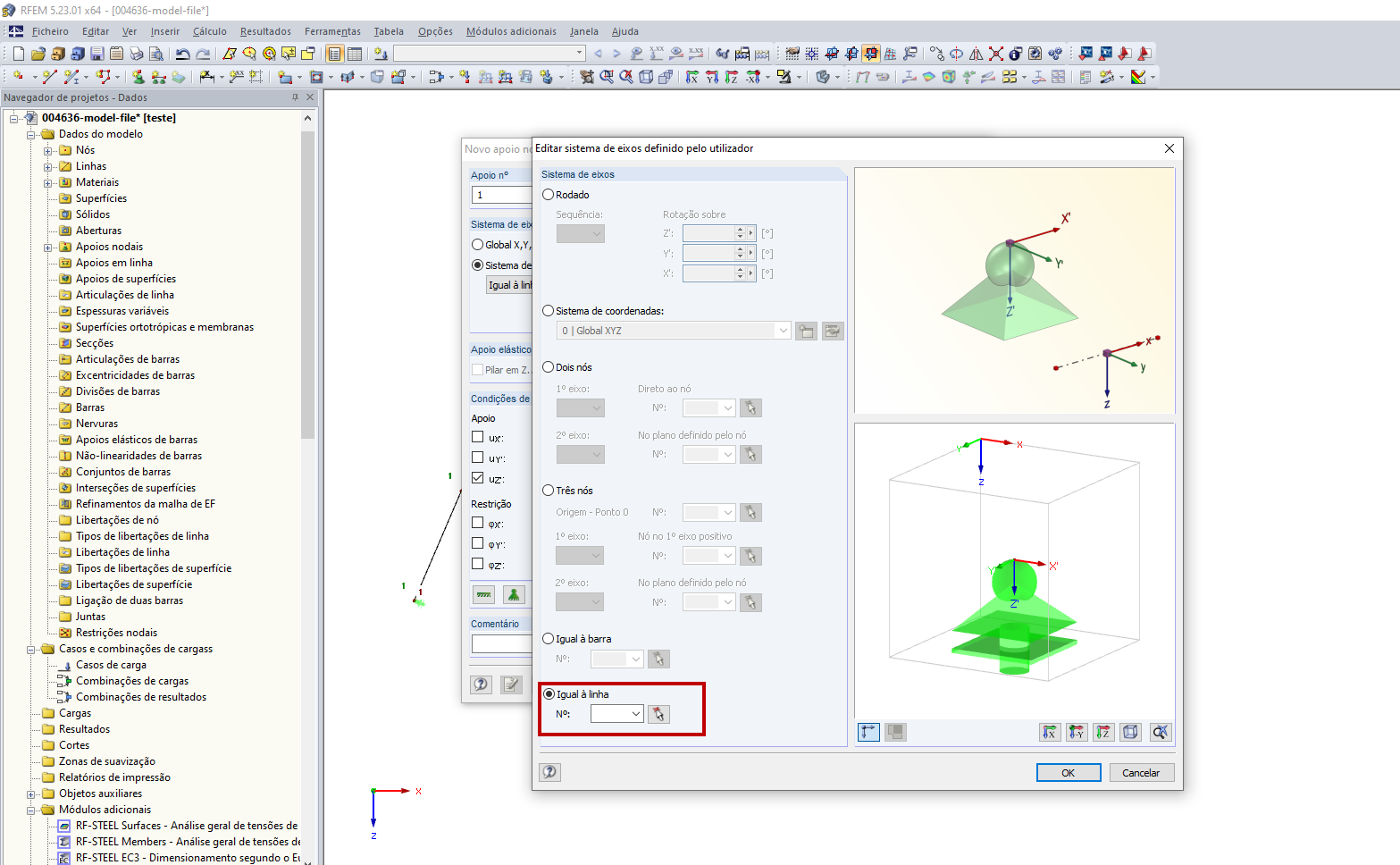
Task: Dismiss the dialog with Cancelar
Action: [1141, 772]
